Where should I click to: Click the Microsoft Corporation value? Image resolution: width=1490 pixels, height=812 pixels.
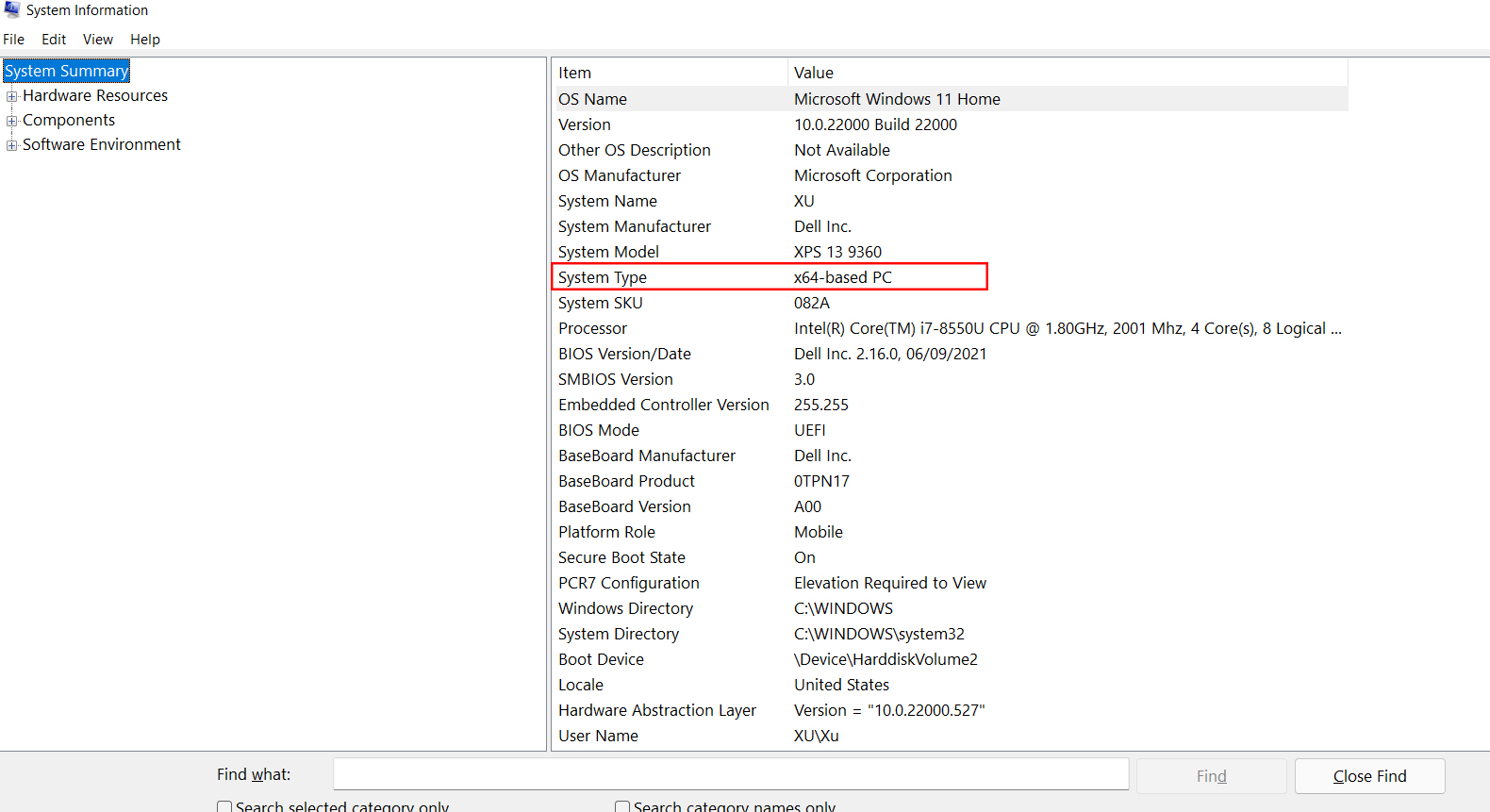[x=873, y=175]
